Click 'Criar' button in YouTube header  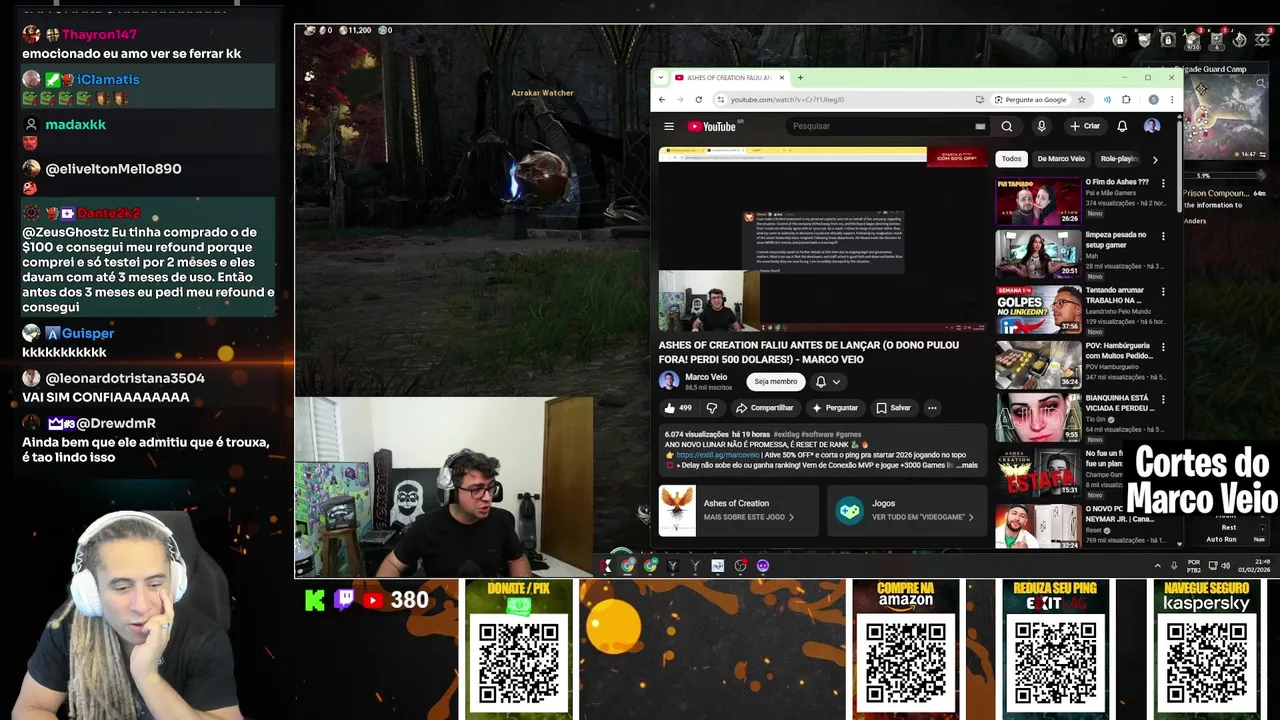1085,126
